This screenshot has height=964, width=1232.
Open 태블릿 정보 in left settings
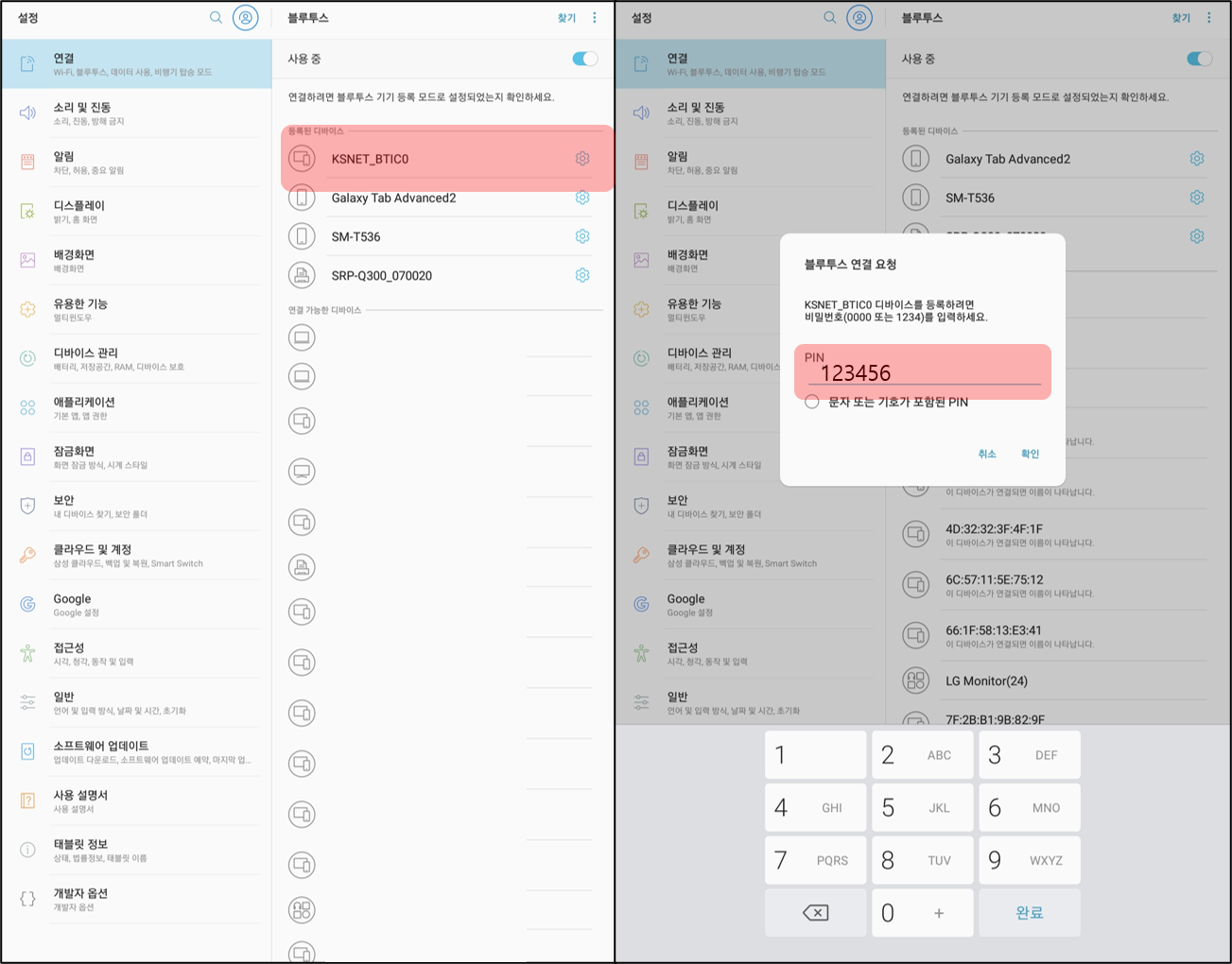pyautogui.click(x=136, y=851)
